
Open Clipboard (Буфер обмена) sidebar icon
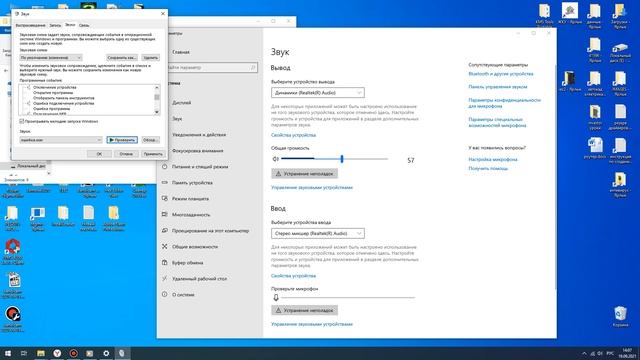(x=164, y=262)
